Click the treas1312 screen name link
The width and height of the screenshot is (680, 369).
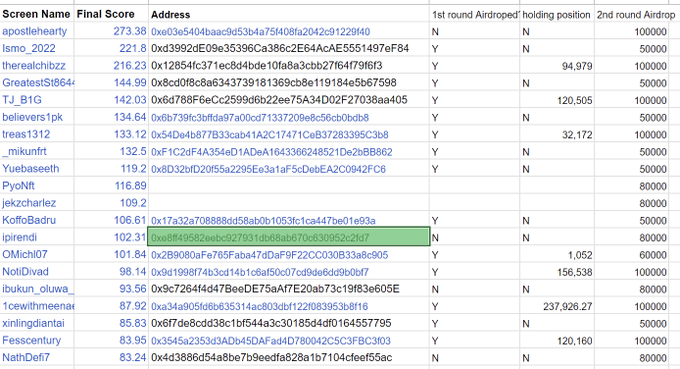coord(26,134)
